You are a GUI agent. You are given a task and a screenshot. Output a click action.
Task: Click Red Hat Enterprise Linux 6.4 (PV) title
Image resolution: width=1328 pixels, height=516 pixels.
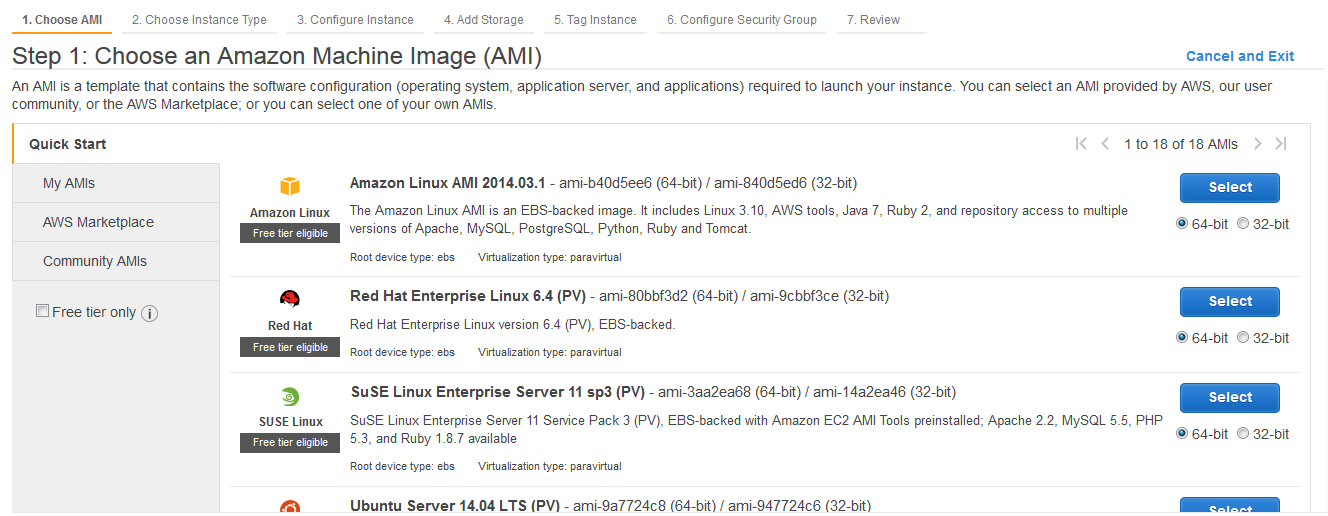[x=468, y=296]
